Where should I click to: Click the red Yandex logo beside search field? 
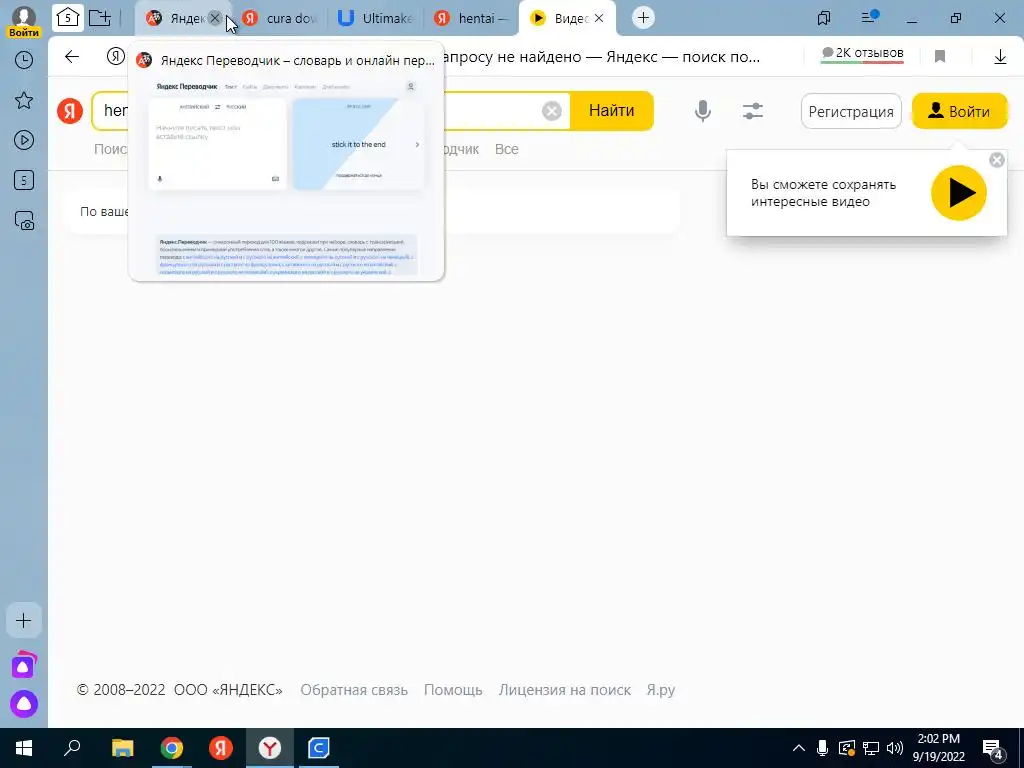pos(70,111)
